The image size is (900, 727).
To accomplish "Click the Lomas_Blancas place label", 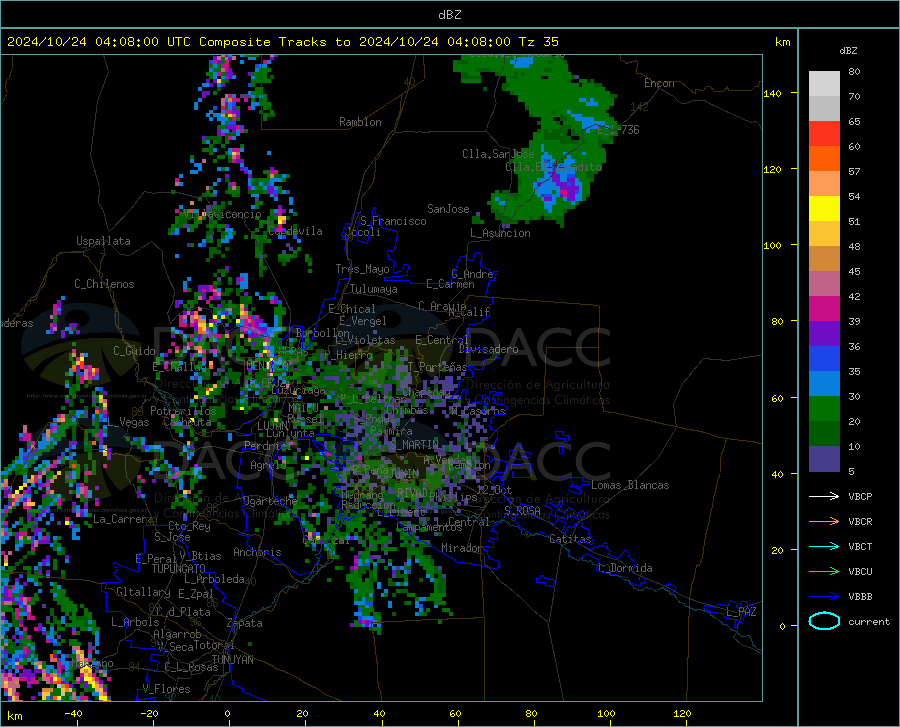I will point(630,485).
